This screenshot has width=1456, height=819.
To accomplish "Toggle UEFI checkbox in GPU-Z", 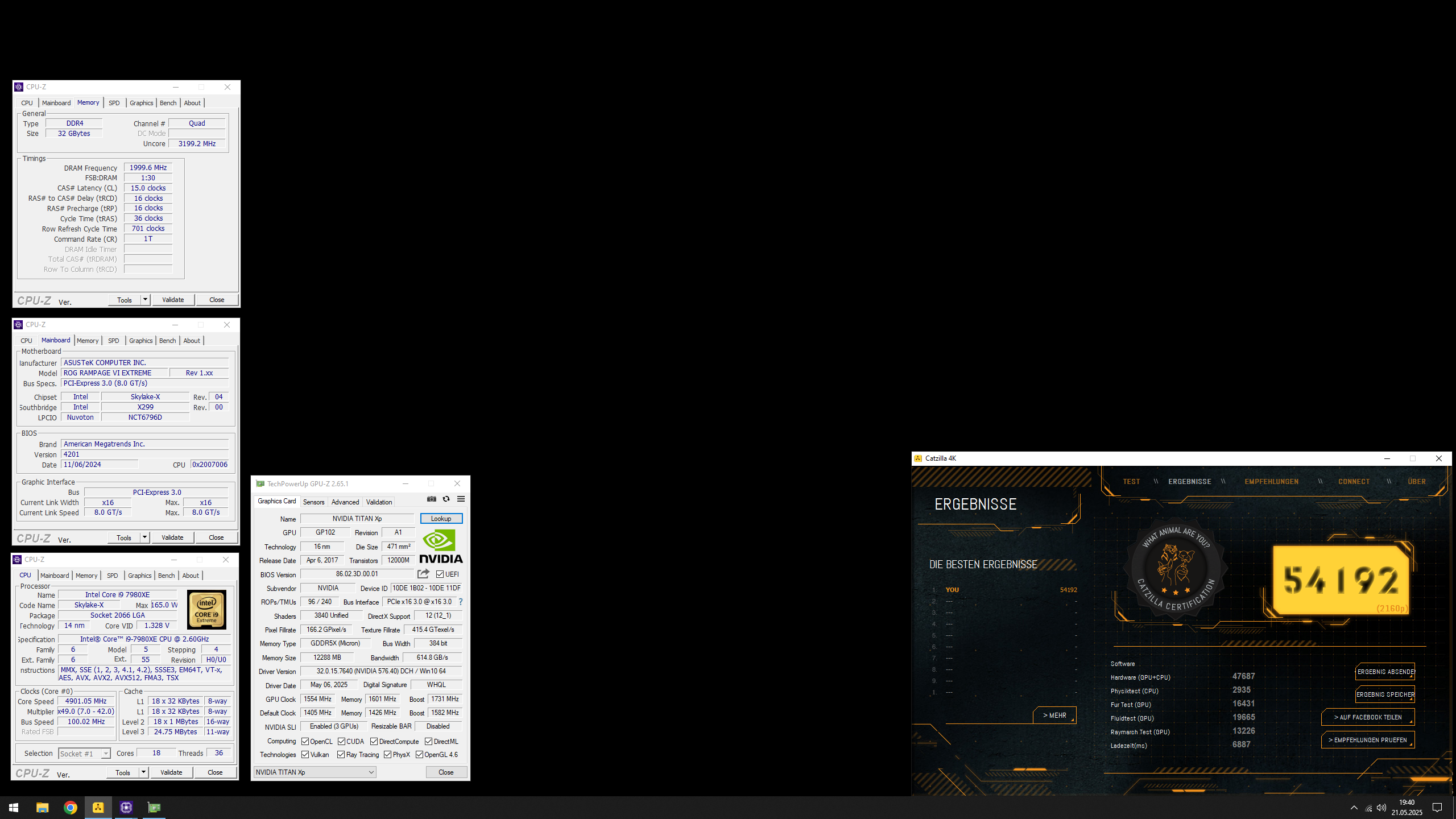I will [x=440, y=574].
